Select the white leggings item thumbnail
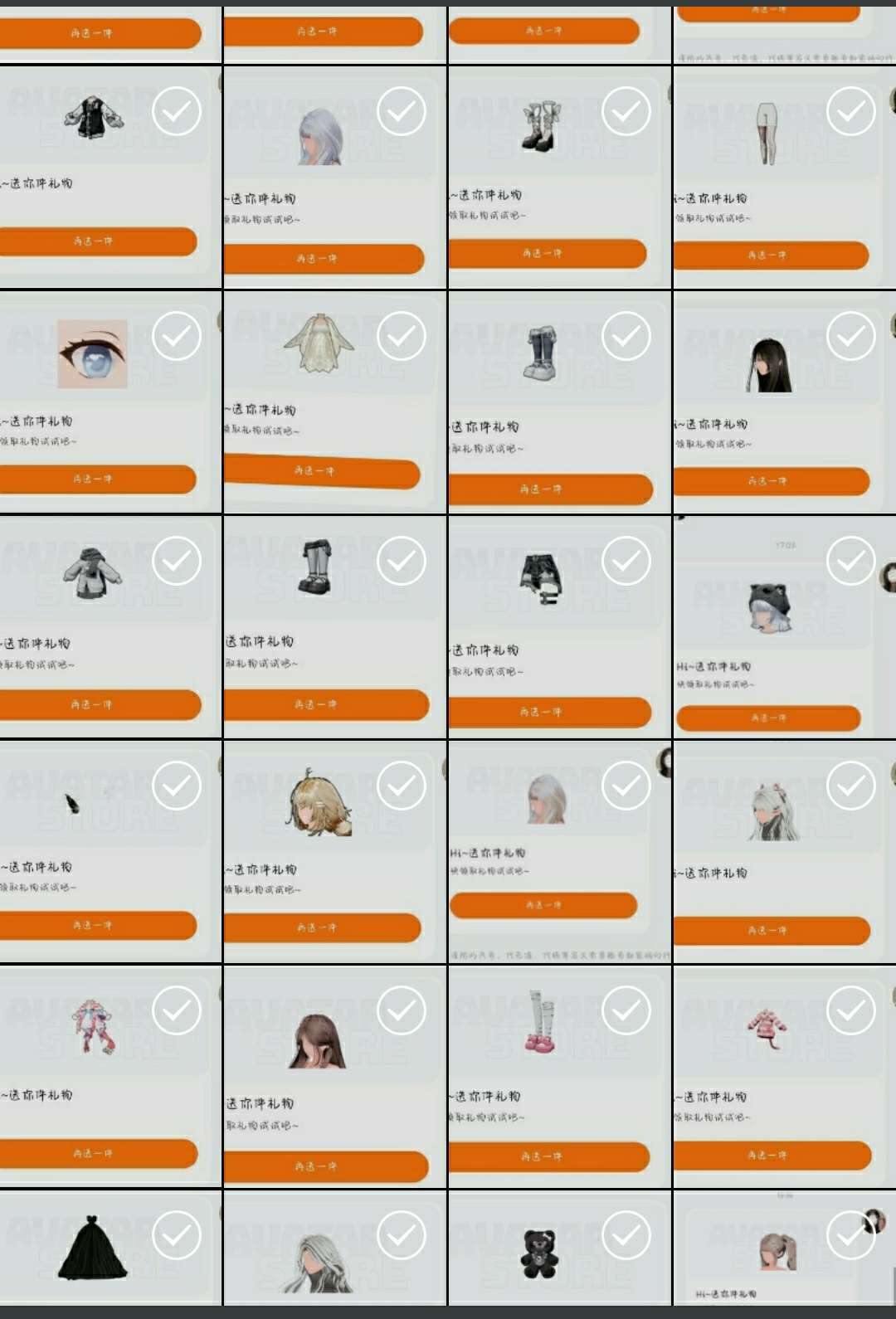The image size is (896, 1319). coord(767,133)
